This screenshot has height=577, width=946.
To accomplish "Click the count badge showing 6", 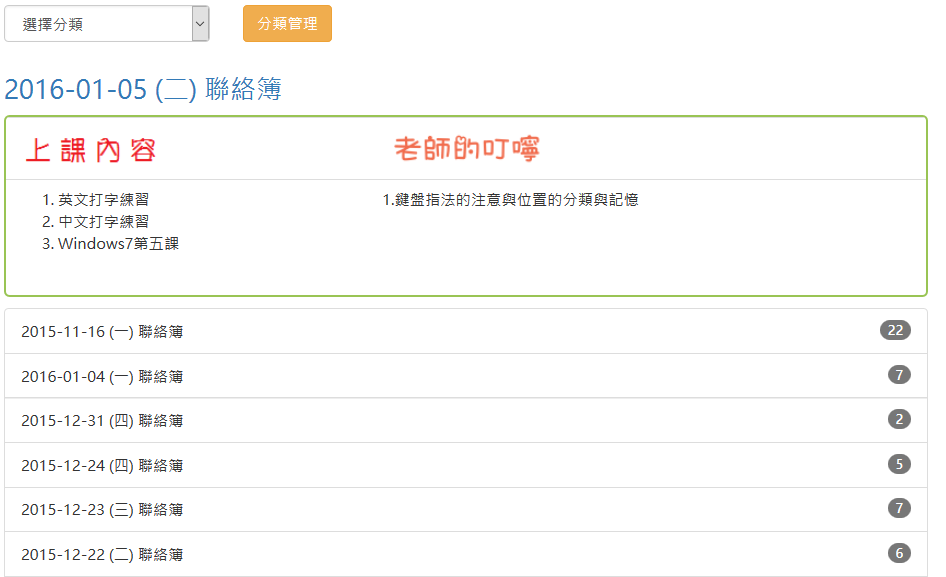I will 899,553.
